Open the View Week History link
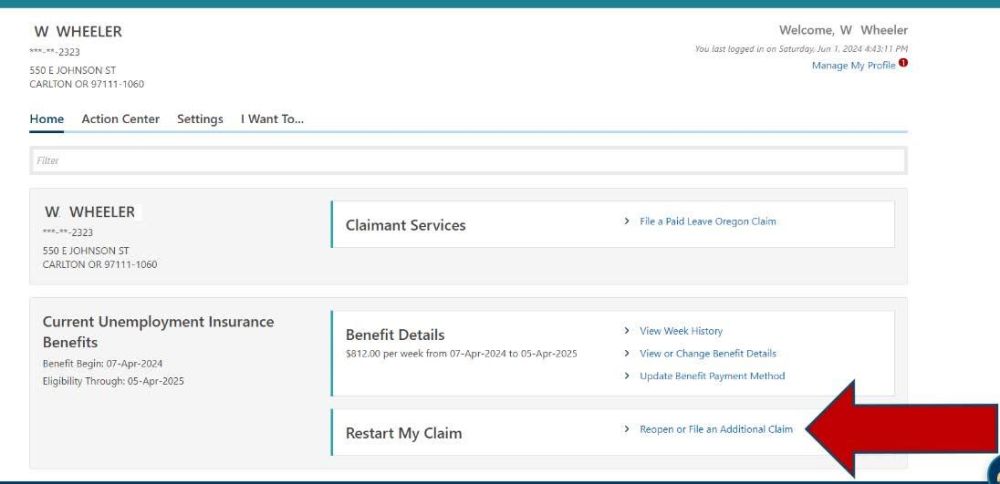1000x484 pixels. 680,331
